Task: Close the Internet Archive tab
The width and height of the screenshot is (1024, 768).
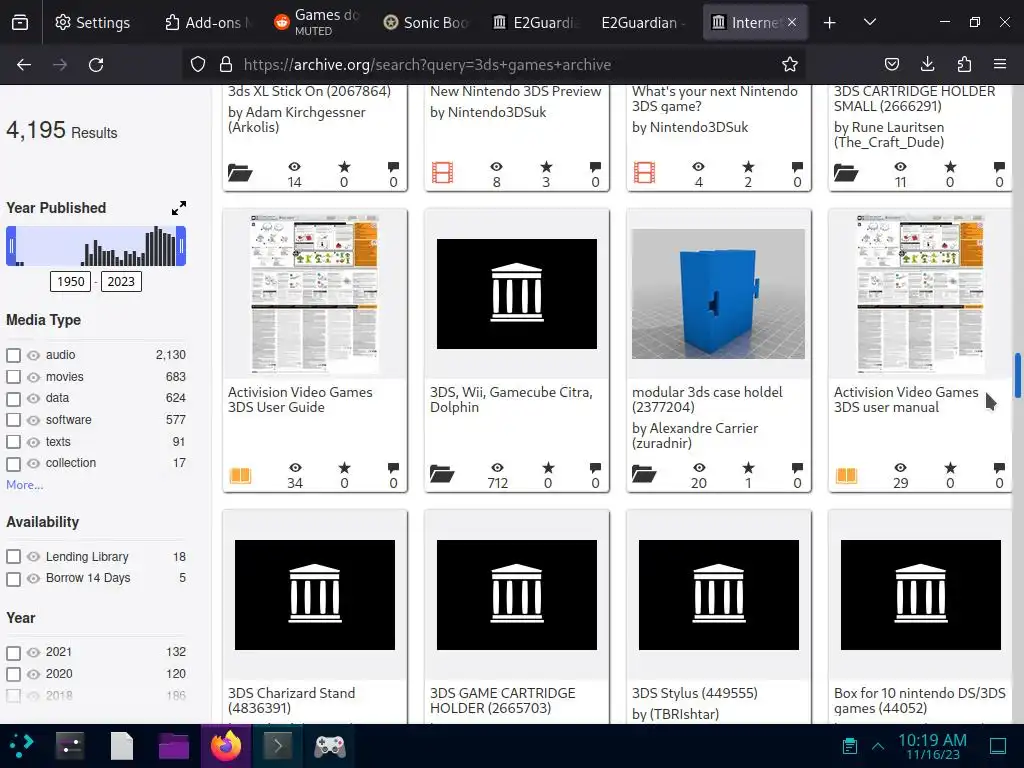Action: point(792,22)
